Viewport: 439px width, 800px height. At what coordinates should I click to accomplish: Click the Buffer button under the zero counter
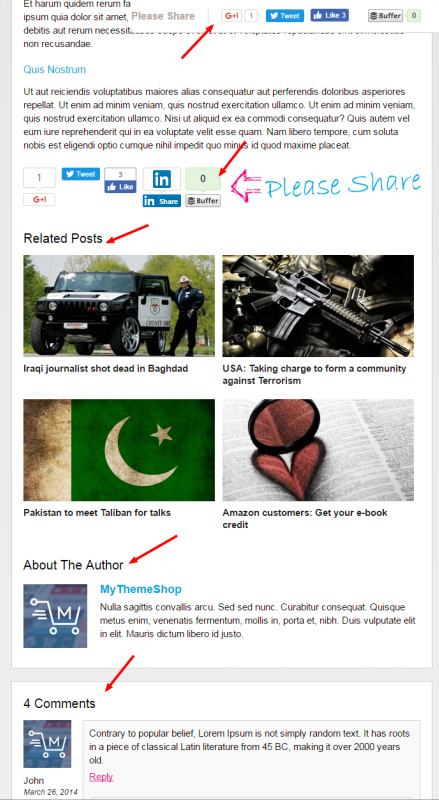click(203, 201)
